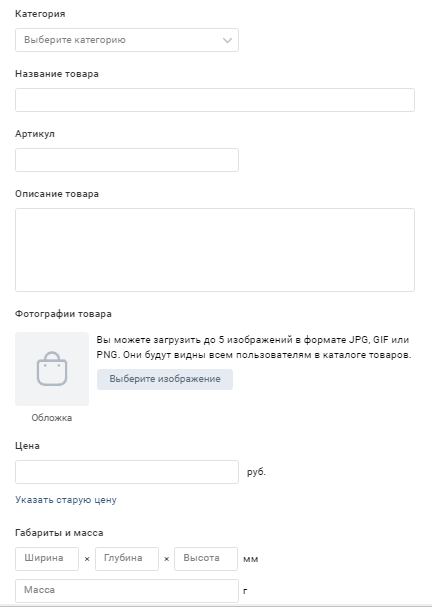Screen dimensions: 432x607
Task: Click the "Артикул" field label
Action: click(x=35, y=134)
